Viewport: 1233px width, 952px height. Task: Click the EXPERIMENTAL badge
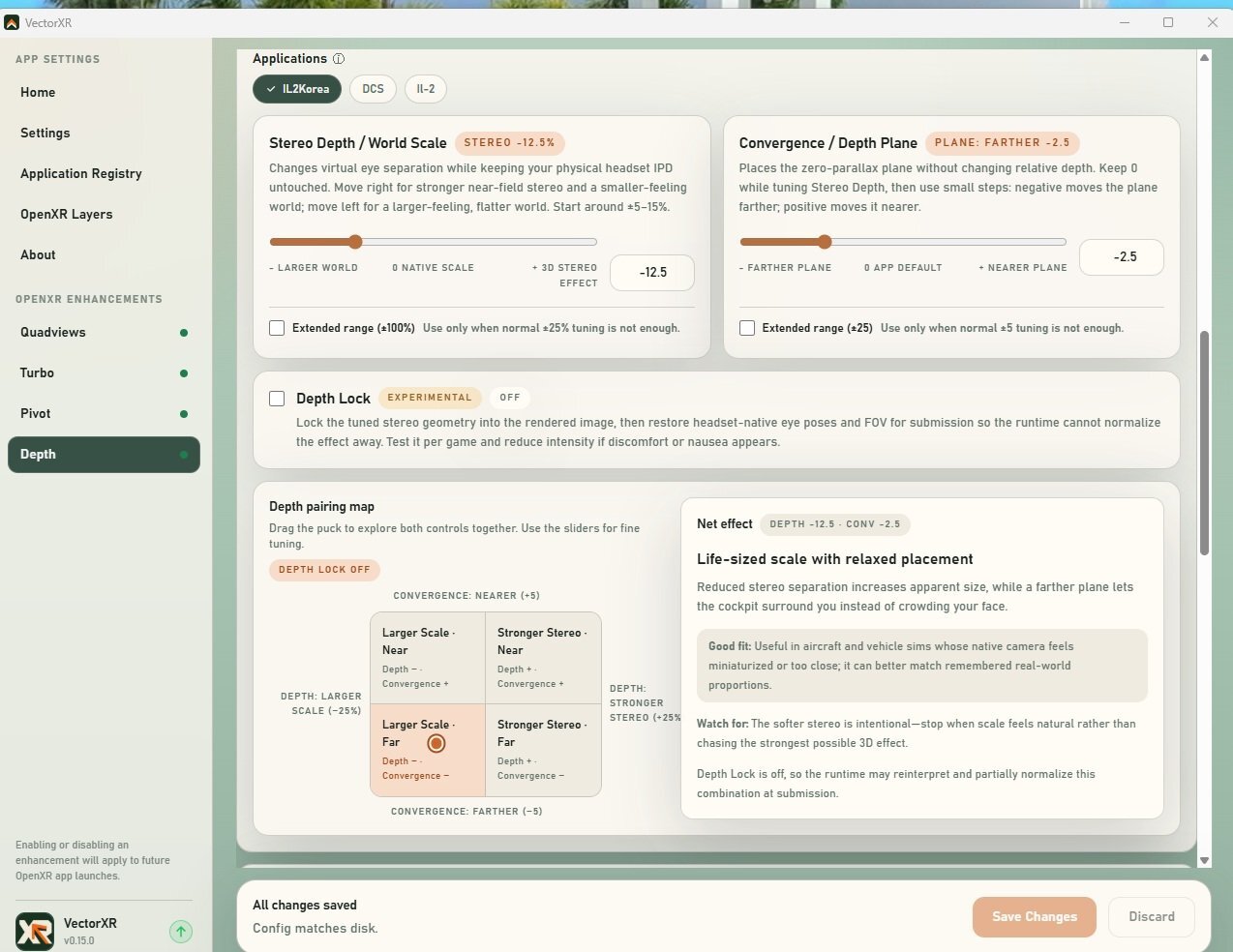point(430,398)
